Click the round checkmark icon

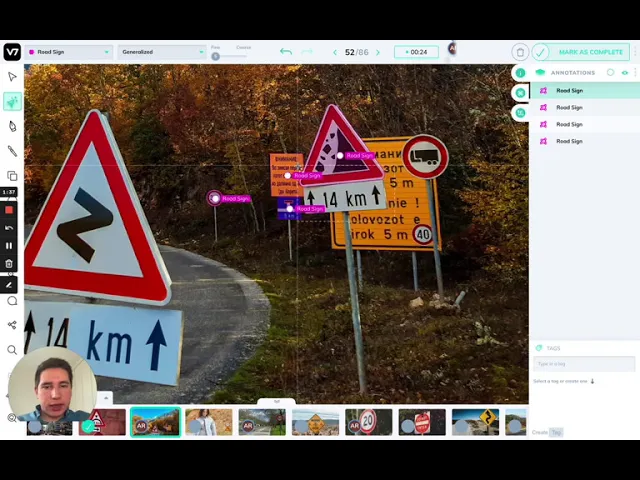pyautogui.click(x=540, y=52)
